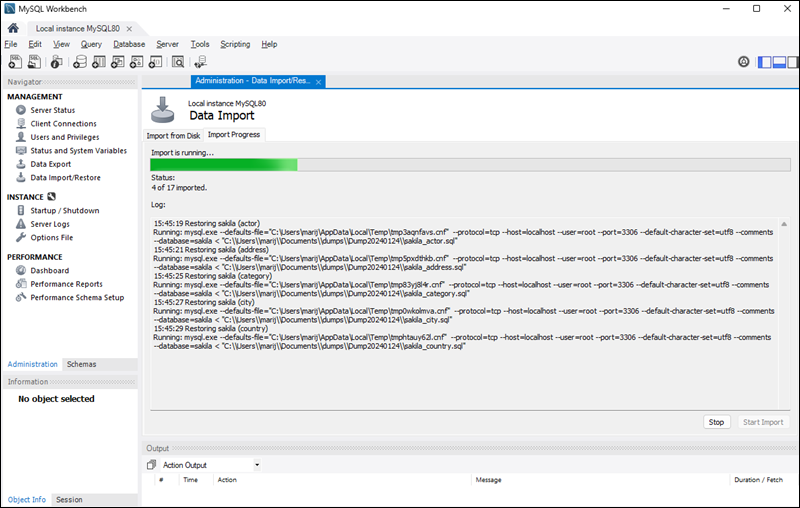This screenshot has height=508, width=800.
Task: Open Data Export in the navigator
Action: 51,164
